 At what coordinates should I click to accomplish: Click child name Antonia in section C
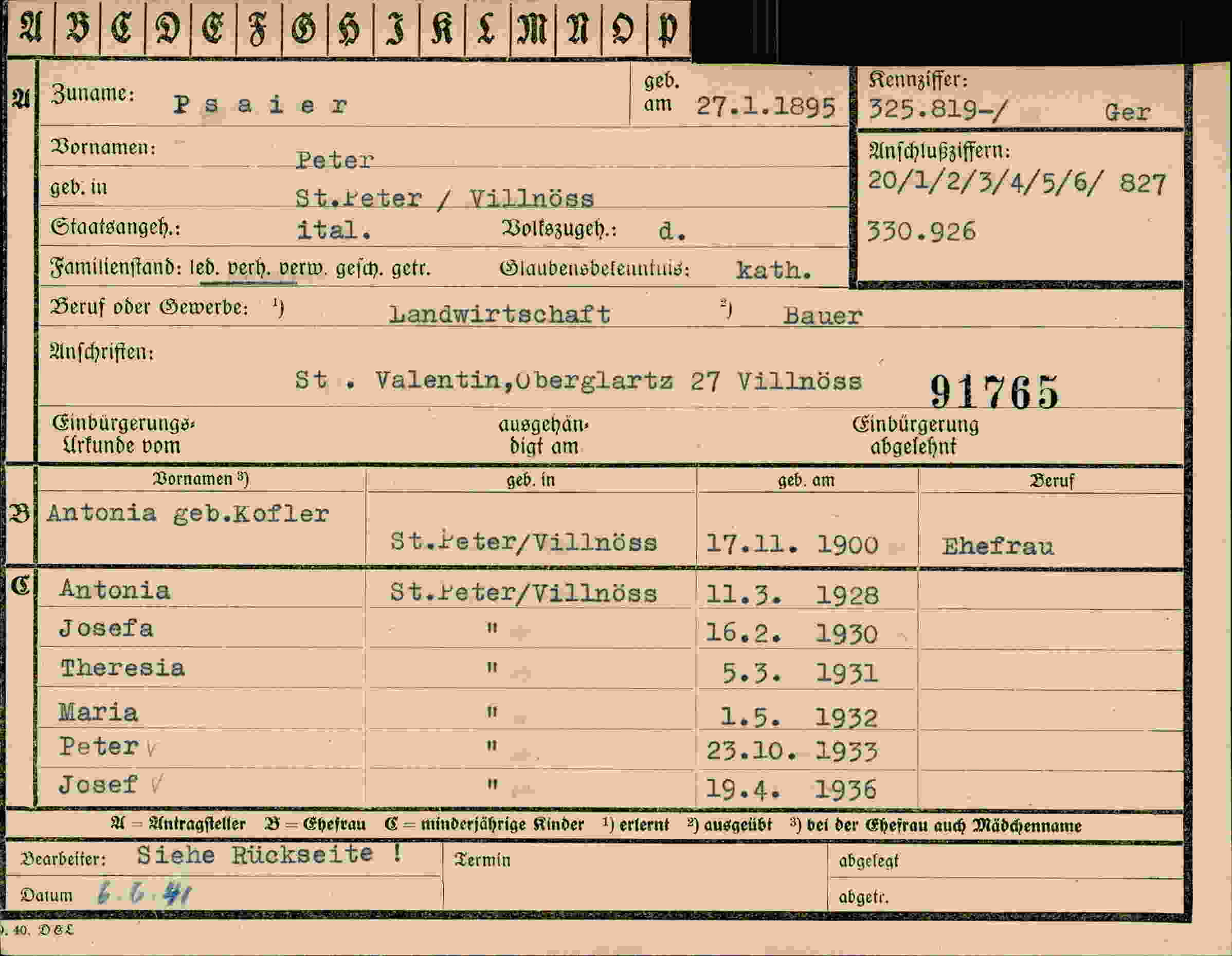[x=115, y=590]
